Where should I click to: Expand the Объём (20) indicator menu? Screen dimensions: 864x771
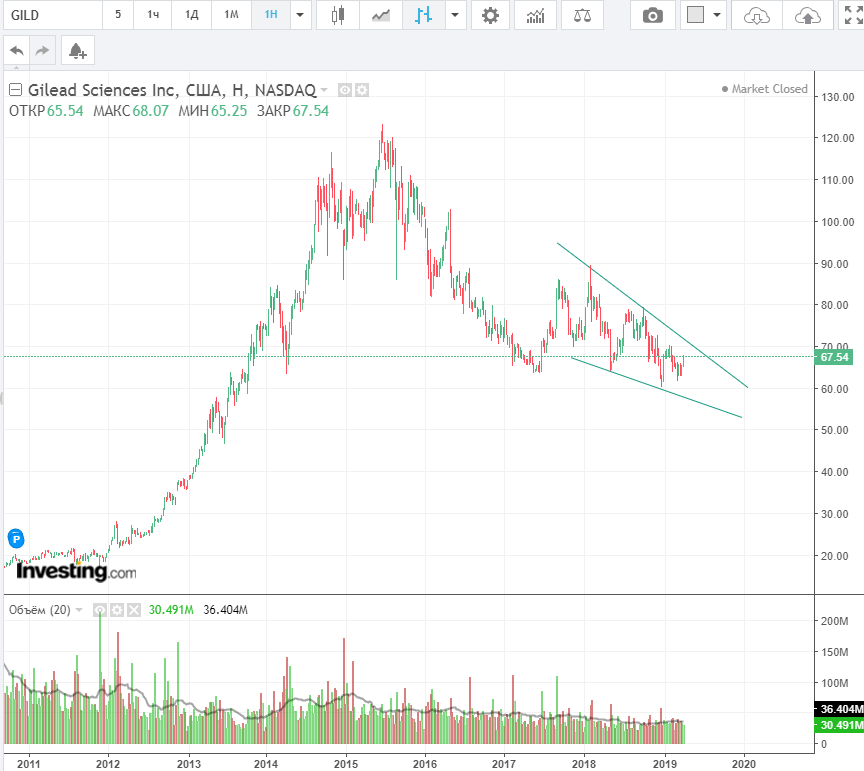(x=79, y=609)
